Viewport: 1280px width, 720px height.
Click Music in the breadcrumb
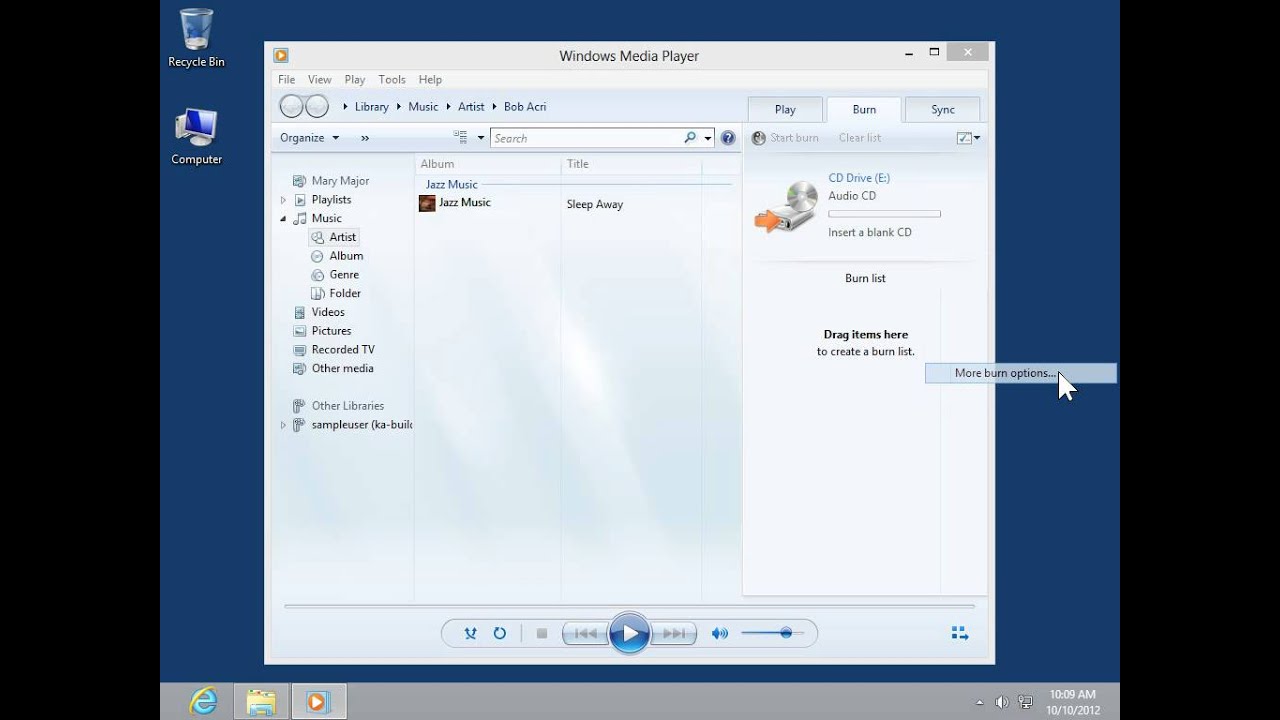pyautogui.click(x=423, y=107)
